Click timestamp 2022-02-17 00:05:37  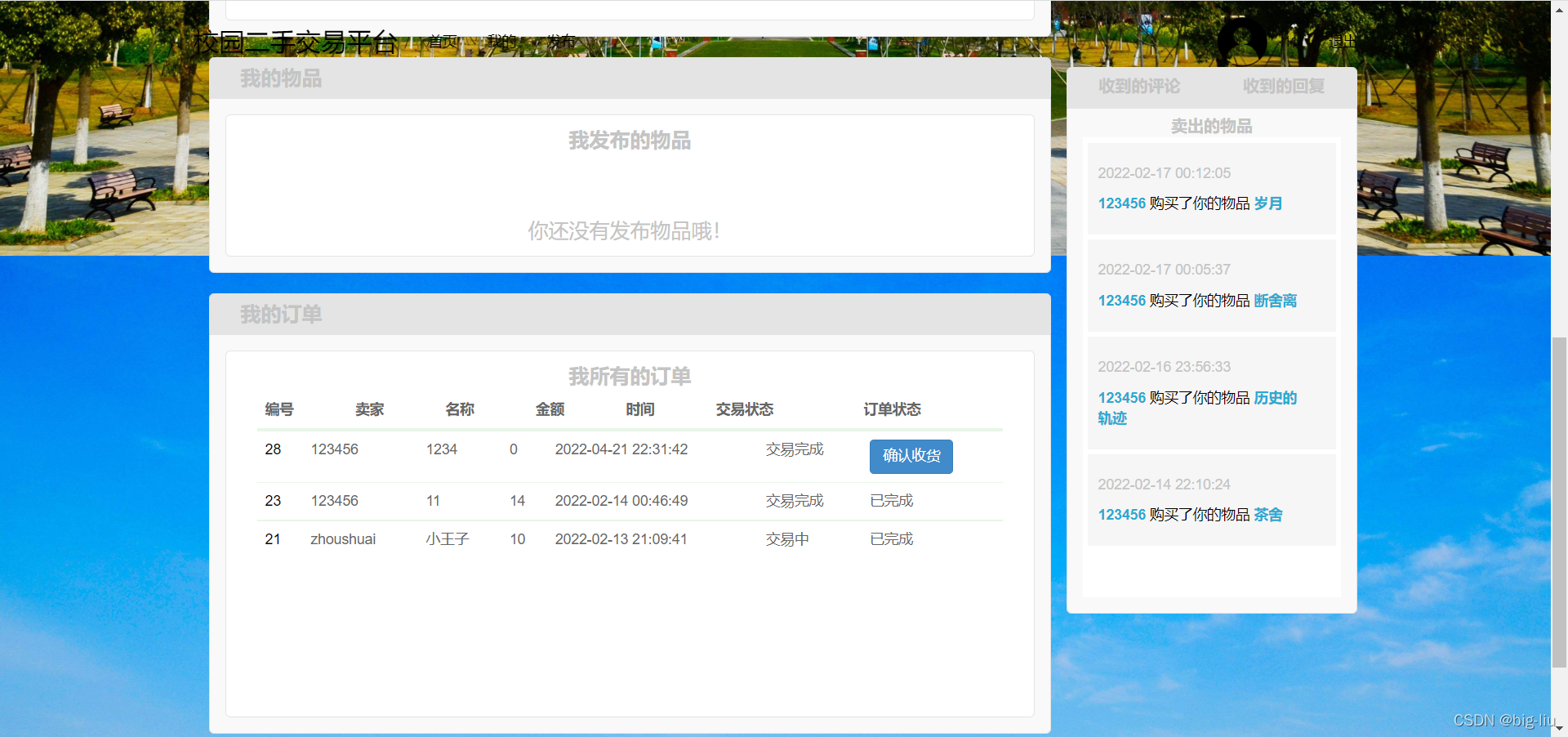1164,270
